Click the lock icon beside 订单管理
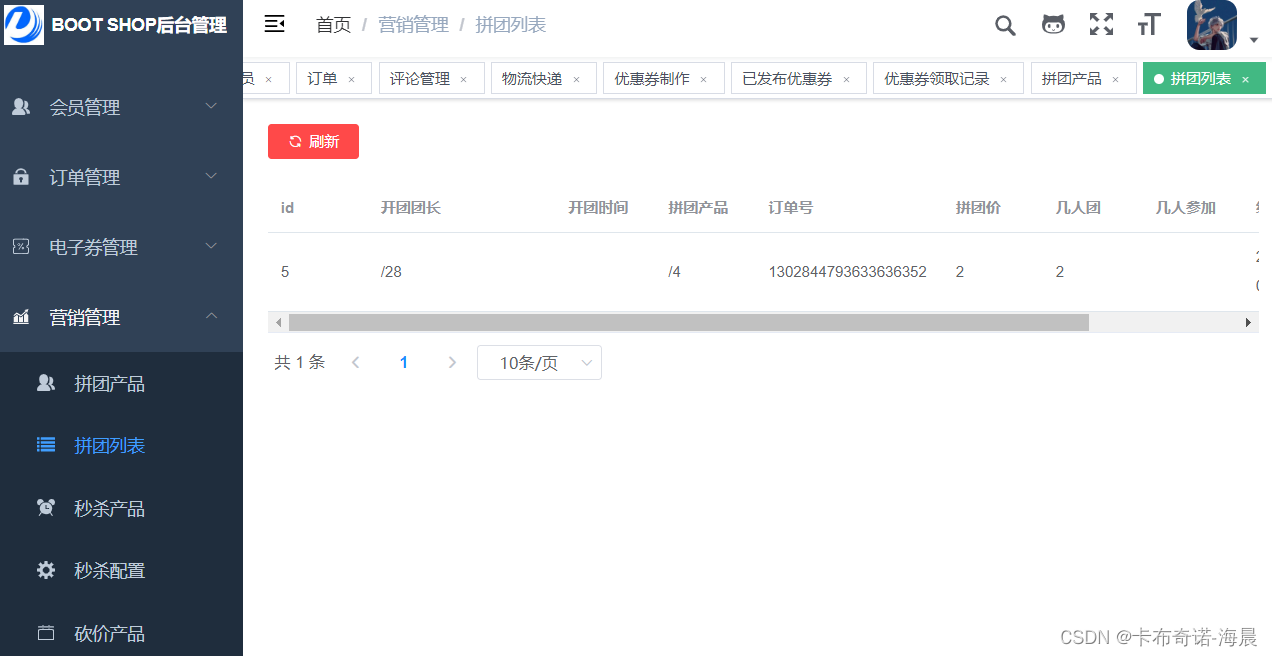The width and height of the screenshot is (1272, 656). point(22,177)
